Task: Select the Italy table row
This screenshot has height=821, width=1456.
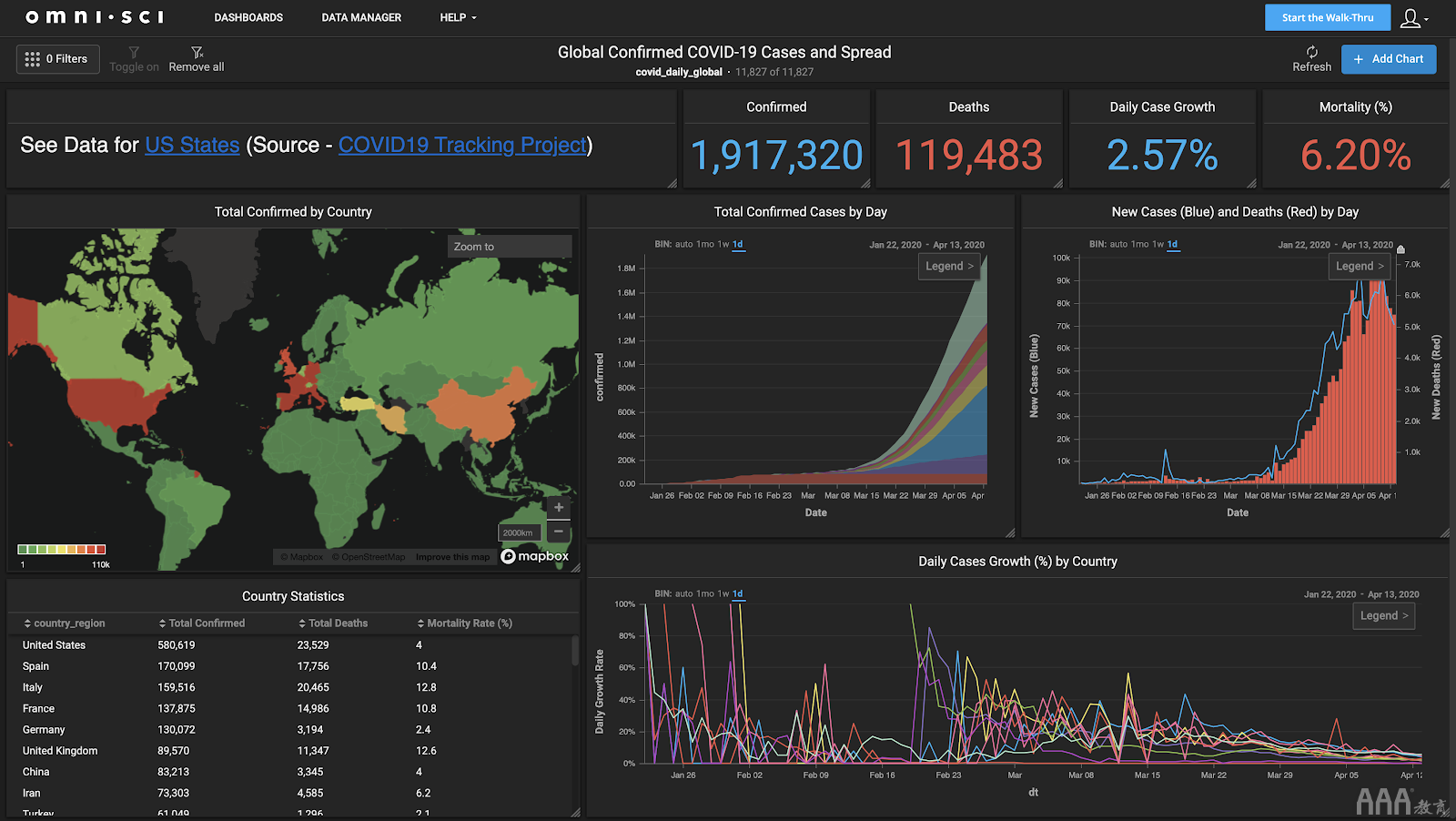Action: coord(289,687)
